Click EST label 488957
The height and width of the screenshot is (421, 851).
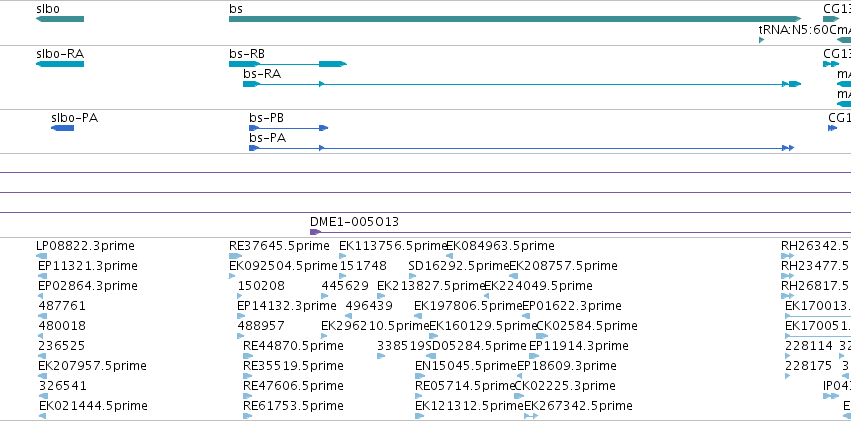pos(261,326)
